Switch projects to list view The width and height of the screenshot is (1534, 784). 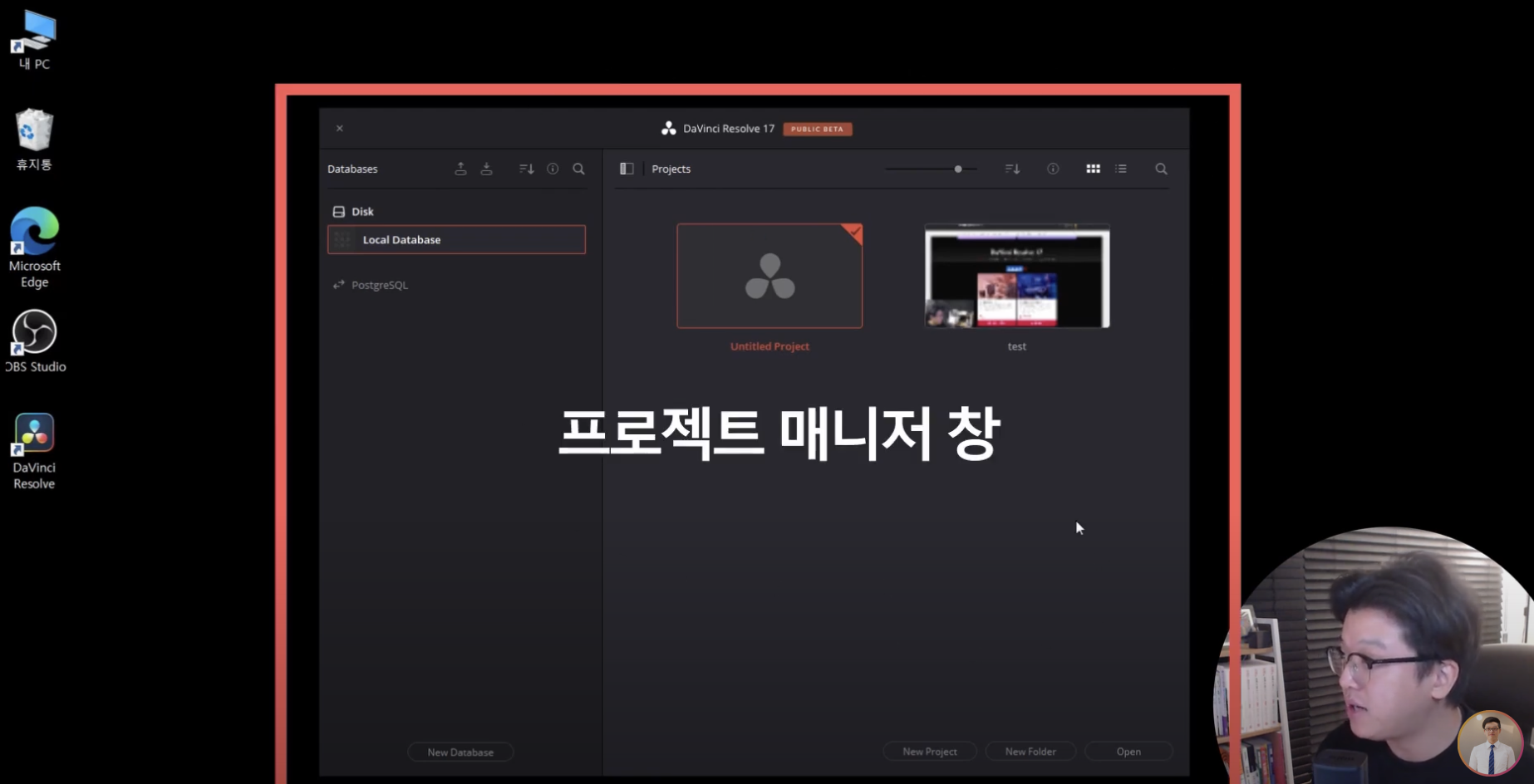[1121, 169]
